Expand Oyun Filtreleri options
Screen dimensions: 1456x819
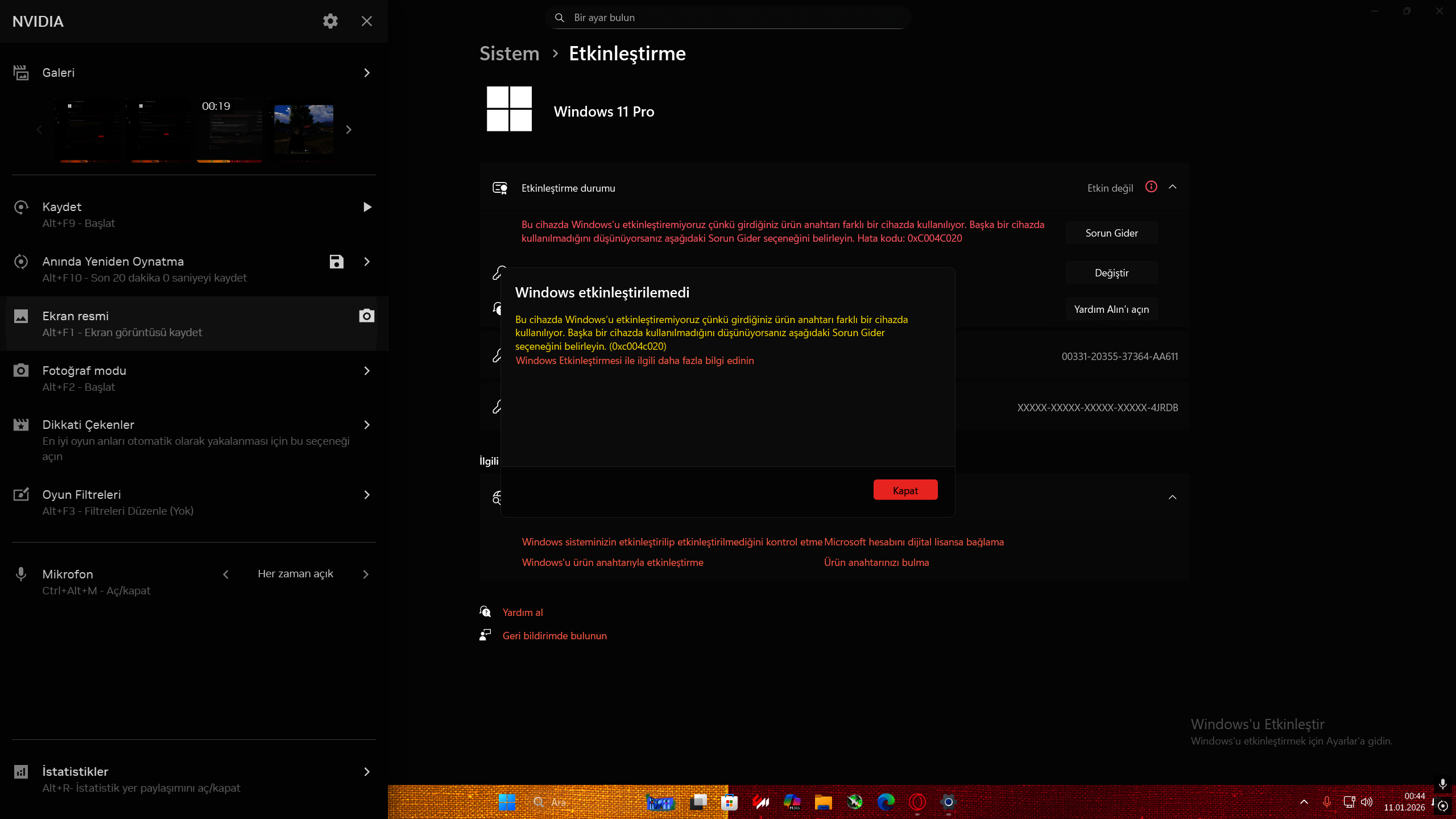point(367,495)
